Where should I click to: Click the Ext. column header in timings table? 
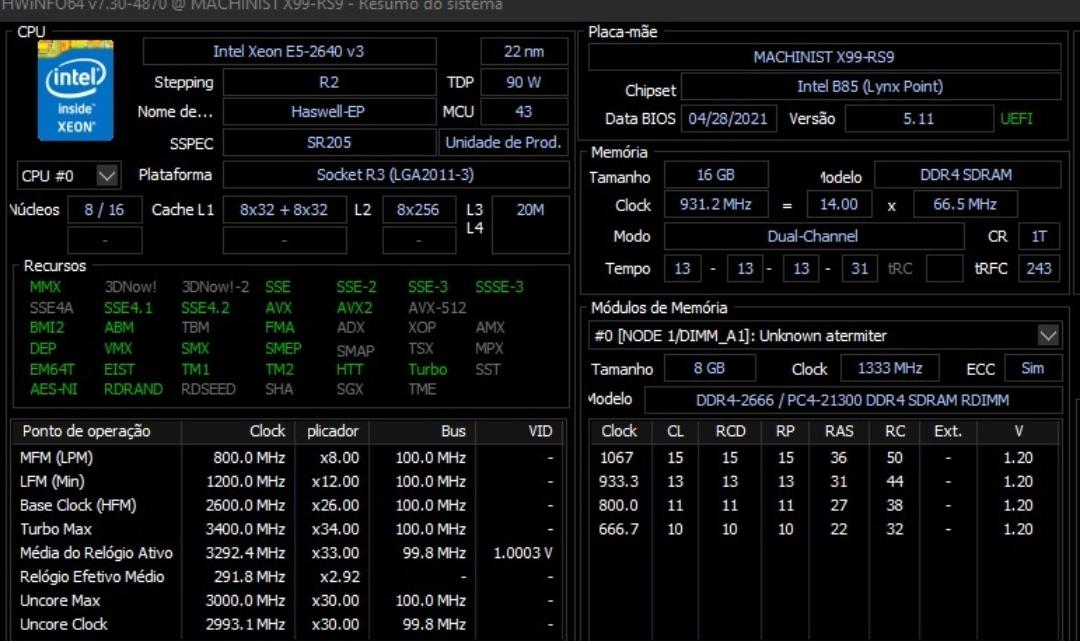coord(948,432)
